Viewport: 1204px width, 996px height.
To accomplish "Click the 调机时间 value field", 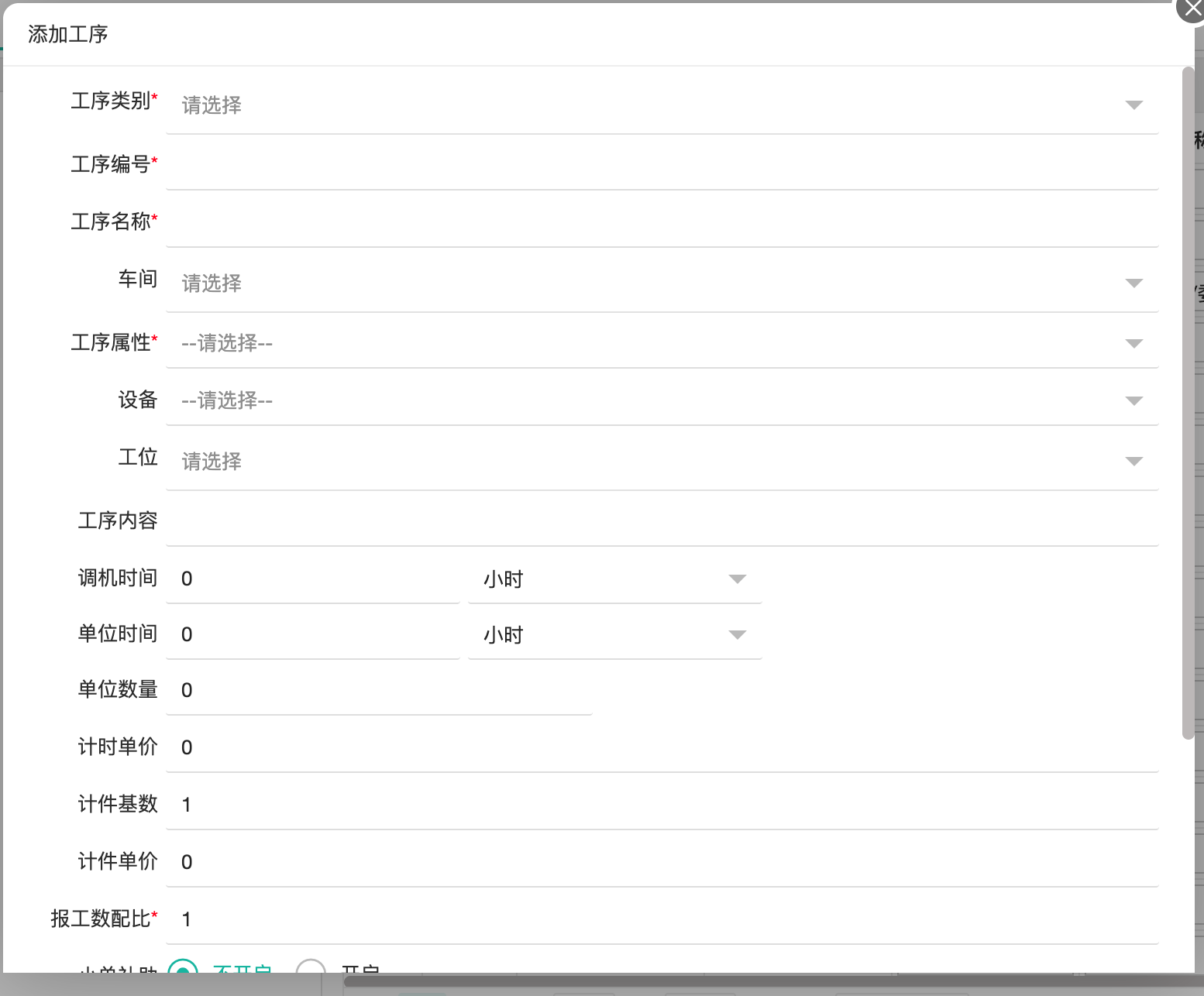I will click(x=313, y=579).
